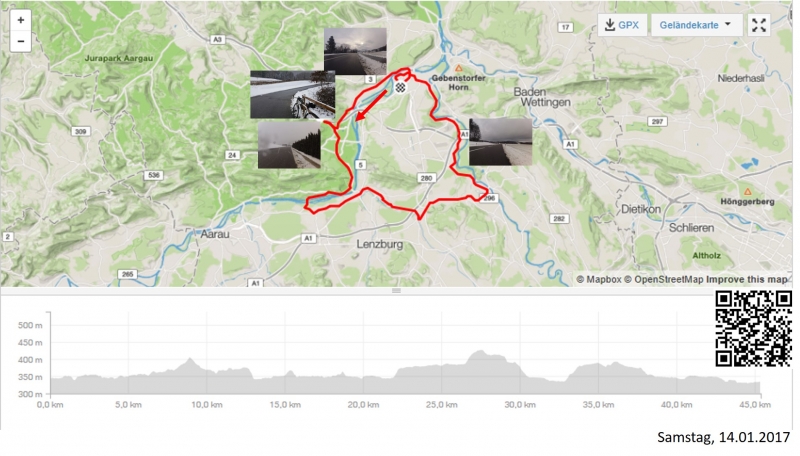Screen dimensions: 800x456
Task: Open the photo with bicycle at railing
Action: [x=292, y=95]
